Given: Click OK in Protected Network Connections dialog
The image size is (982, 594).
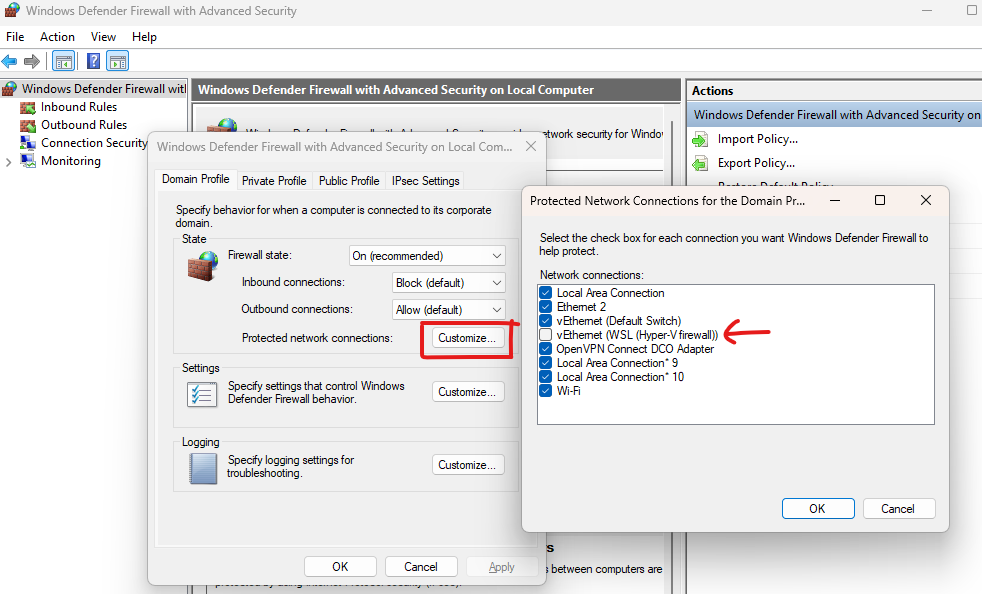Looking at the screenshot, I should 818,509.
